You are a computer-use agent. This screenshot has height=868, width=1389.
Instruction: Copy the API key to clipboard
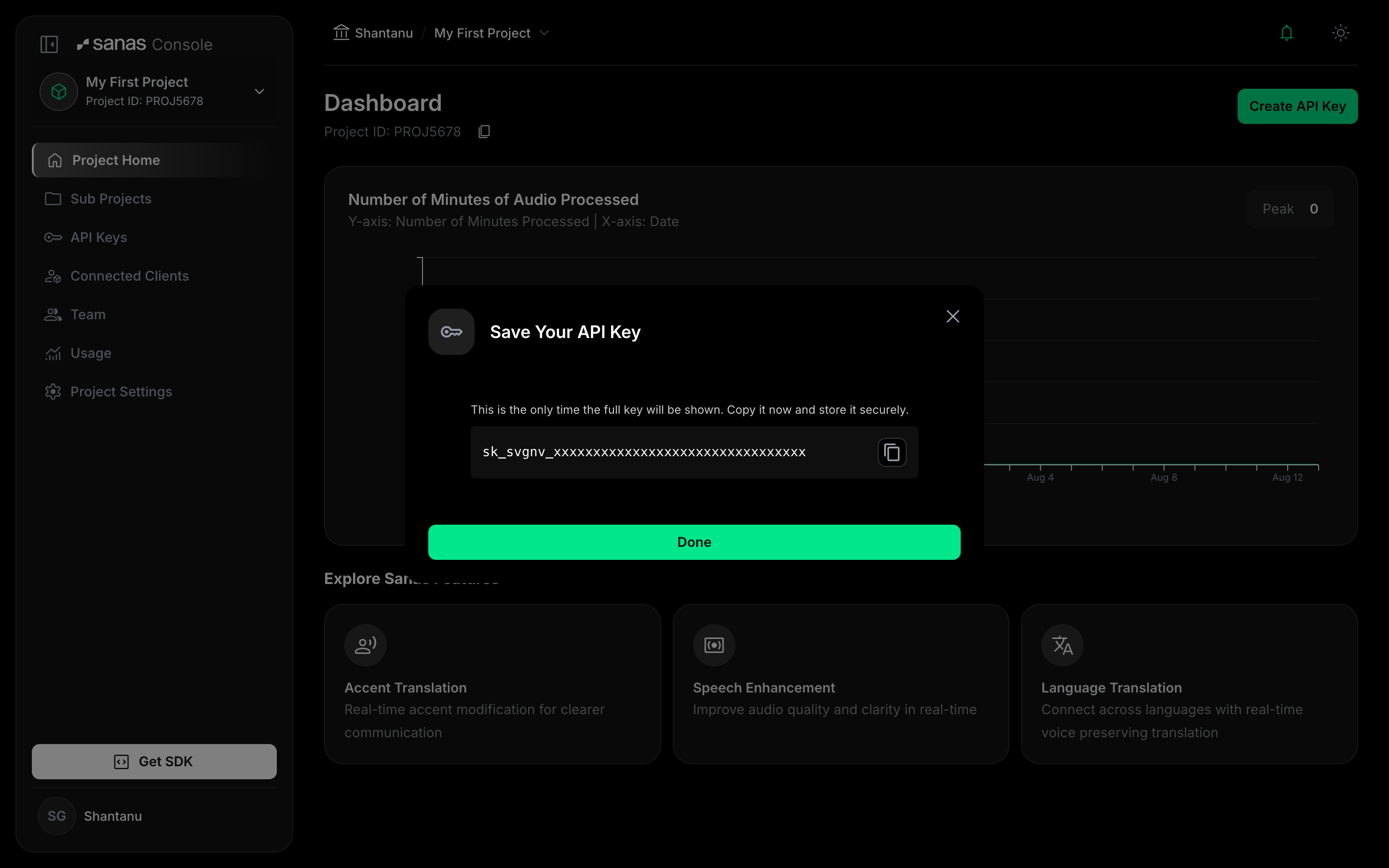pos(892,452)
